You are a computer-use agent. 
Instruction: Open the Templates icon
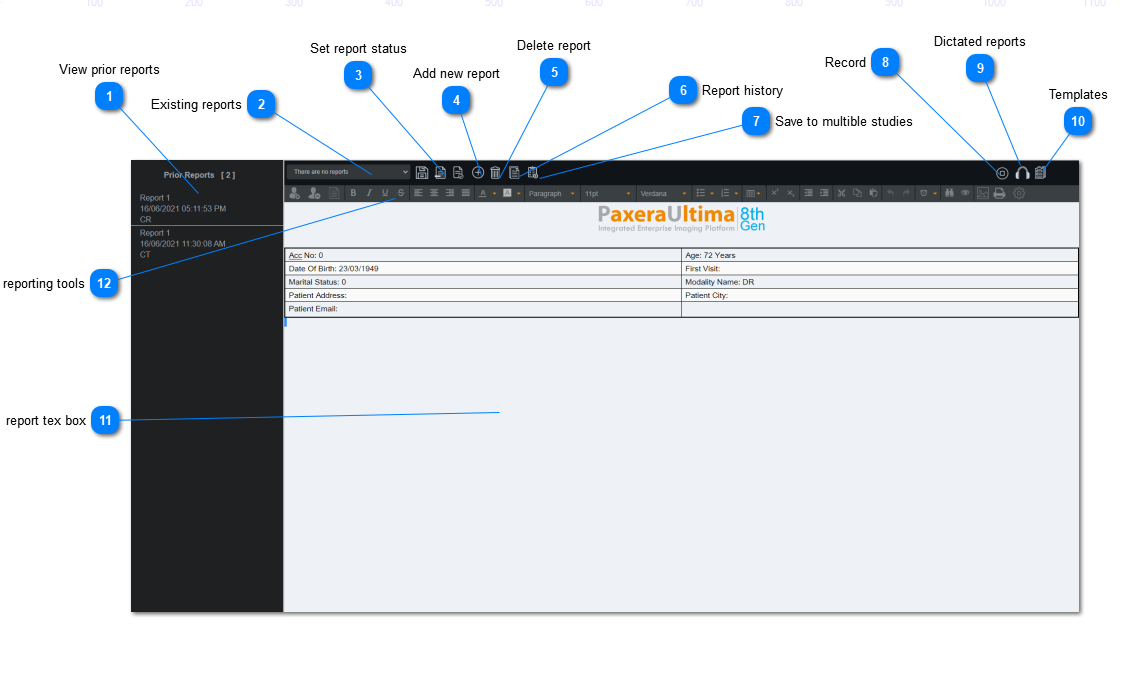point(1040,173)
